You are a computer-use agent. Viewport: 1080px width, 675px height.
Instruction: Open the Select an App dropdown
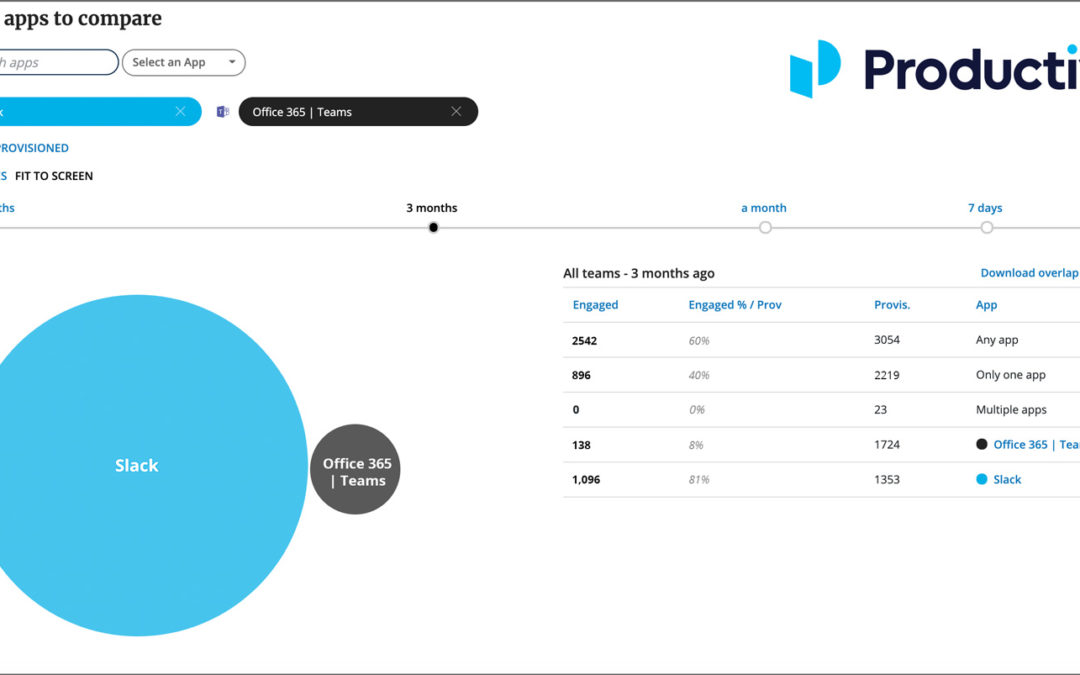(x=184, y=62)
